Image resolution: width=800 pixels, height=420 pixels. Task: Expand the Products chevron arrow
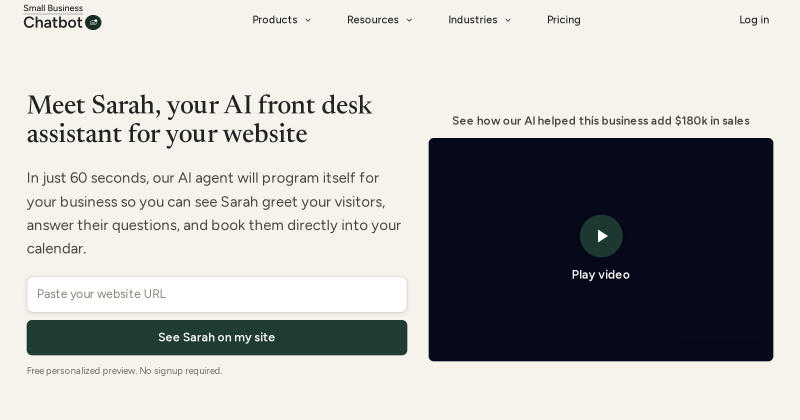point(308,20)
